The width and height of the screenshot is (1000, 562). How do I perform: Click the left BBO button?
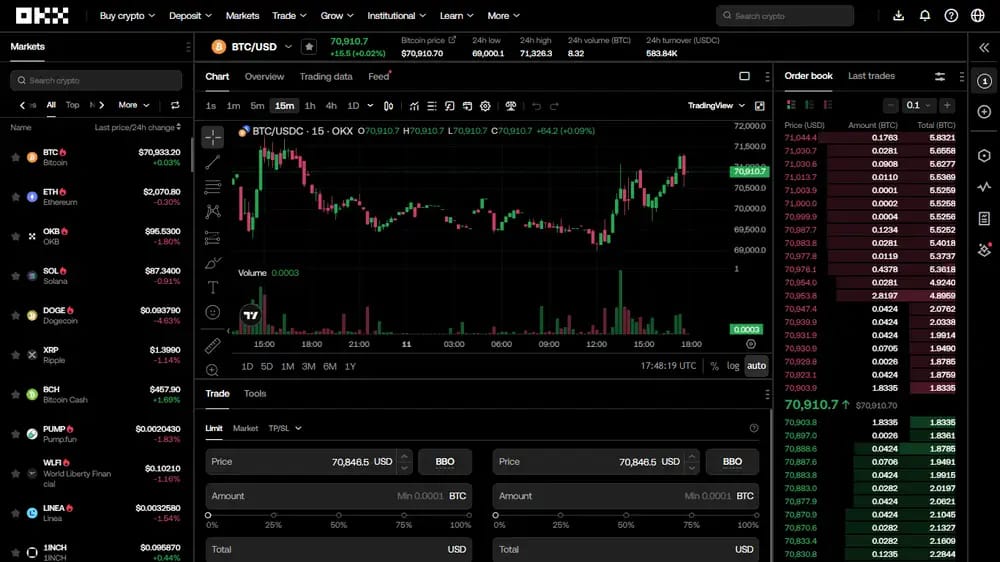pos(445,461)
